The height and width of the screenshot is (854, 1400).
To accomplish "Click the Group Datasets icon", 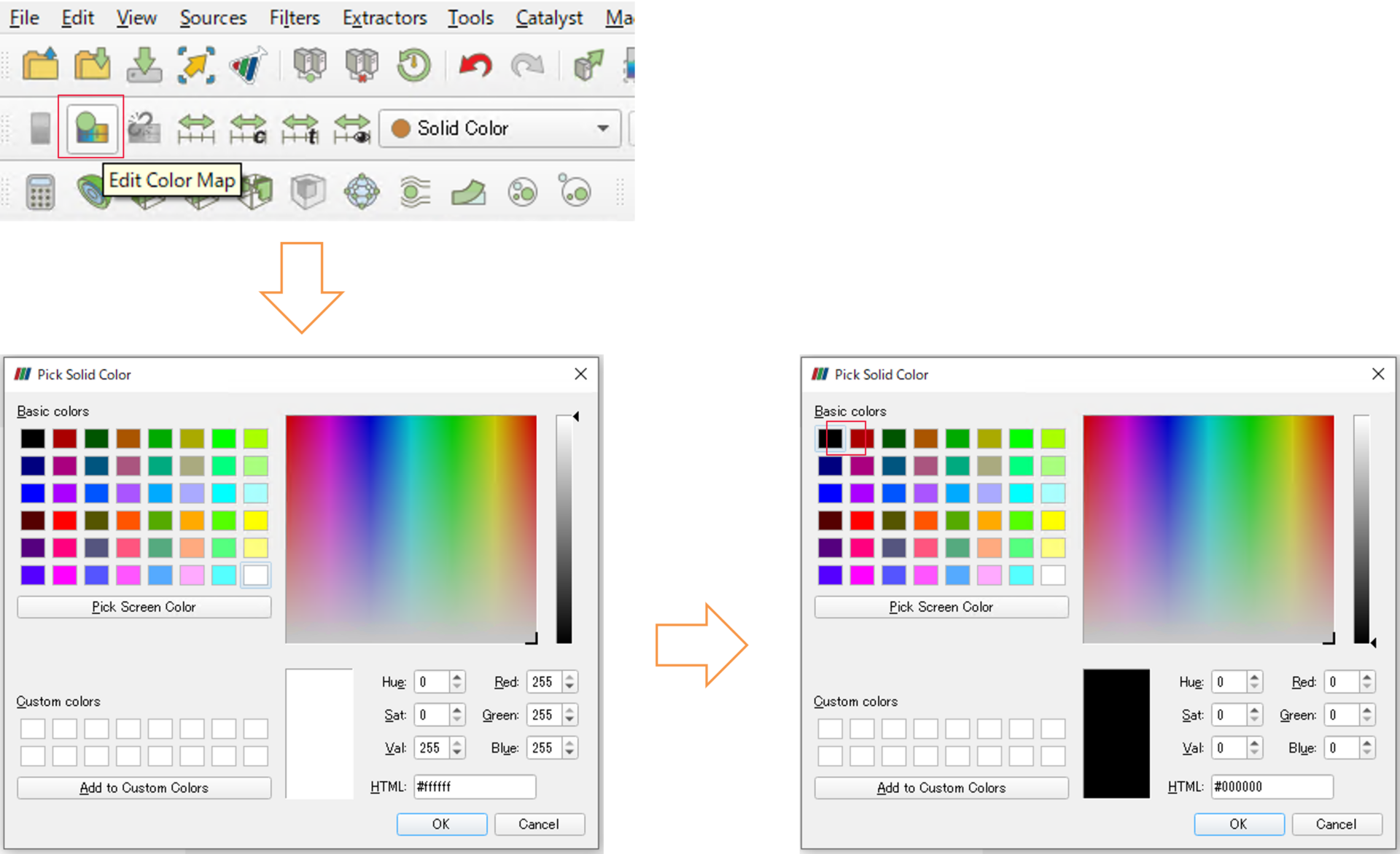I will tap(523, 193).
